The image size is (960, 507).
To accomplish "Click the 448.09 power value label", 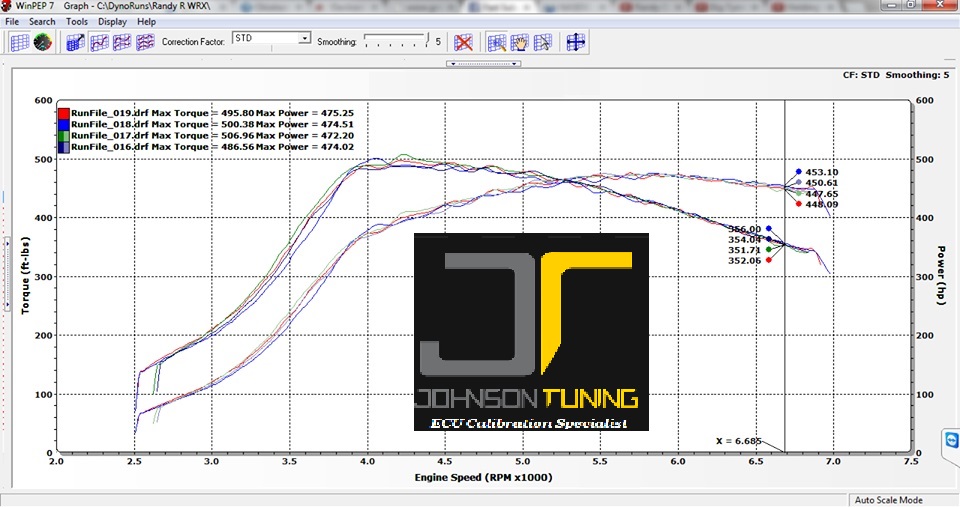I will pos(822,205).
